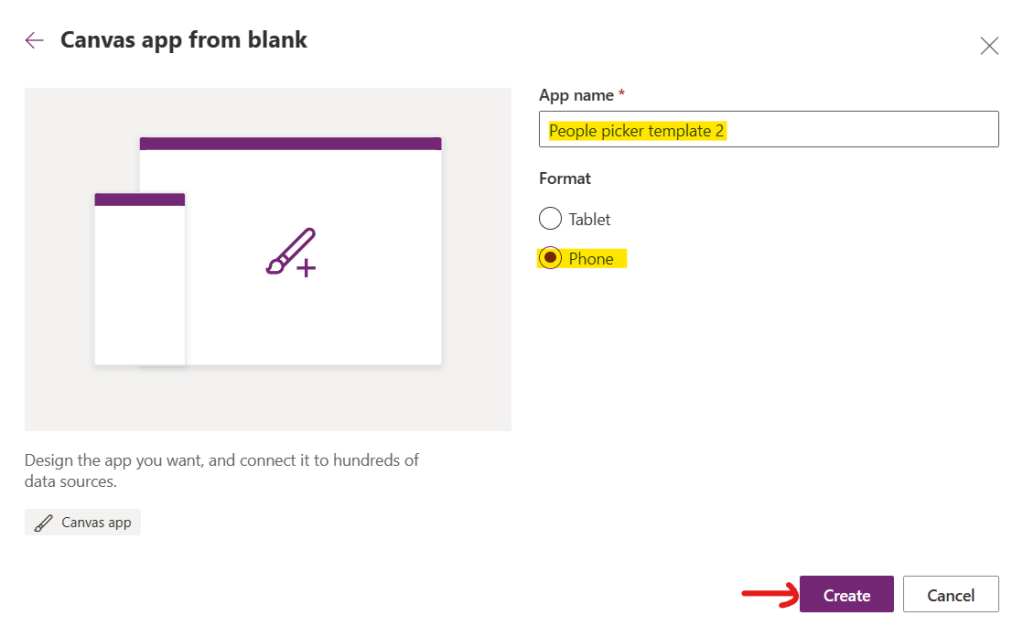Select the Tablet format radio button
Screen dimensions: 1023x637
pos(550,219)
